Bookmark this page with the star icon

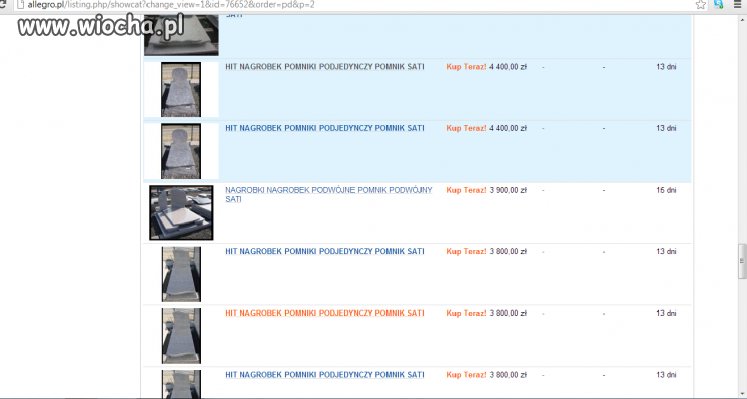coord(701,5)
